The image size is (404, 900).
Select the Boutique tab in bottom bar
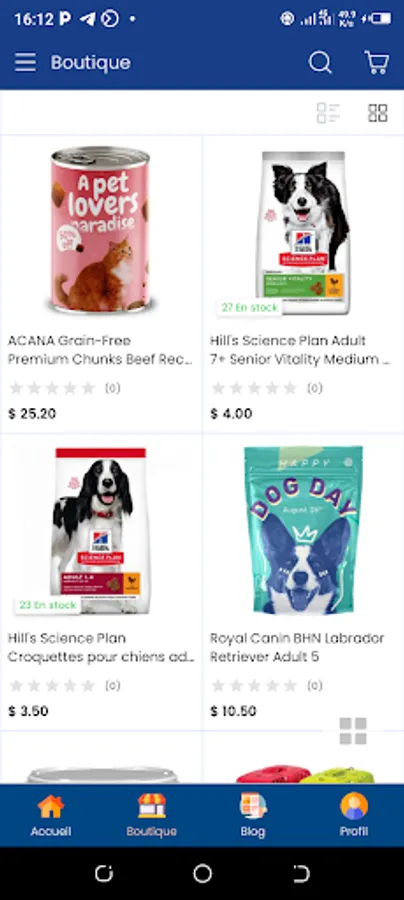click(x=152, y=816)
